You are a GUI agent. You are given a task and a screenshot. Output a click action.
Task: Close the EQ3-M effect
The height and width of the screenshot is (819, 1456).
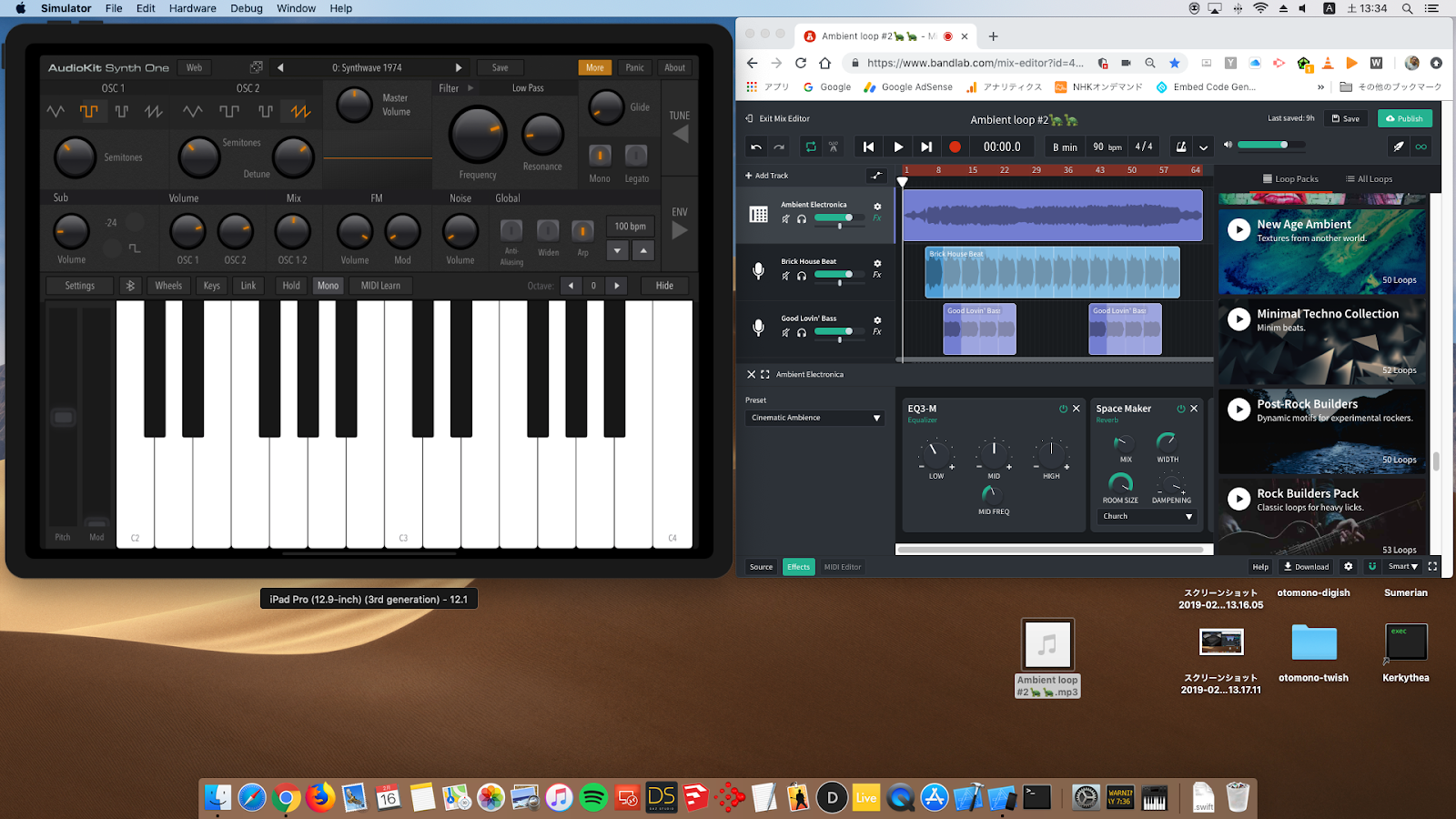click(x=1077, y=409)
